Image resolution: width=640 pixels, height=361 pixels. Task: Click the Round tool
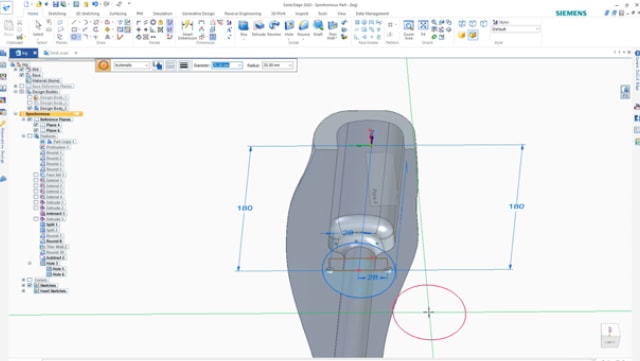click(304, 29)
